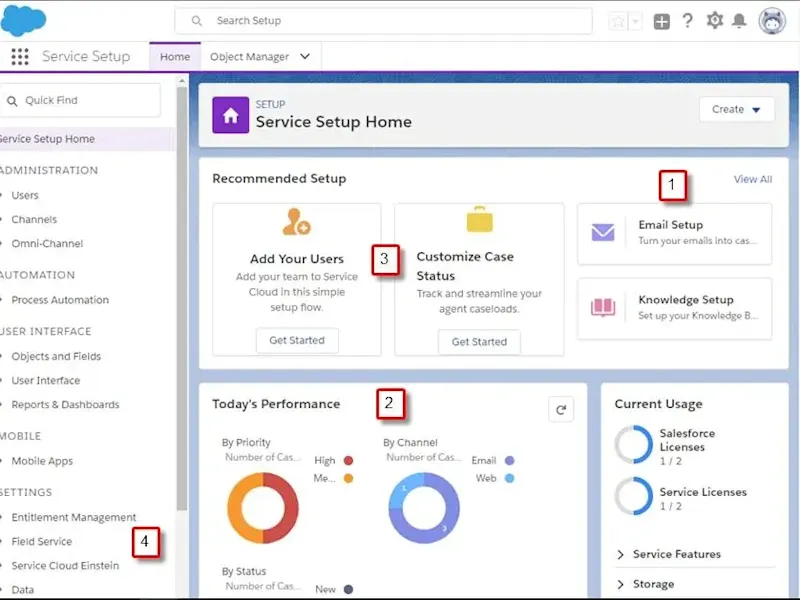Click the Current Usage heading
800x600 pixels.
pos(658,404)
